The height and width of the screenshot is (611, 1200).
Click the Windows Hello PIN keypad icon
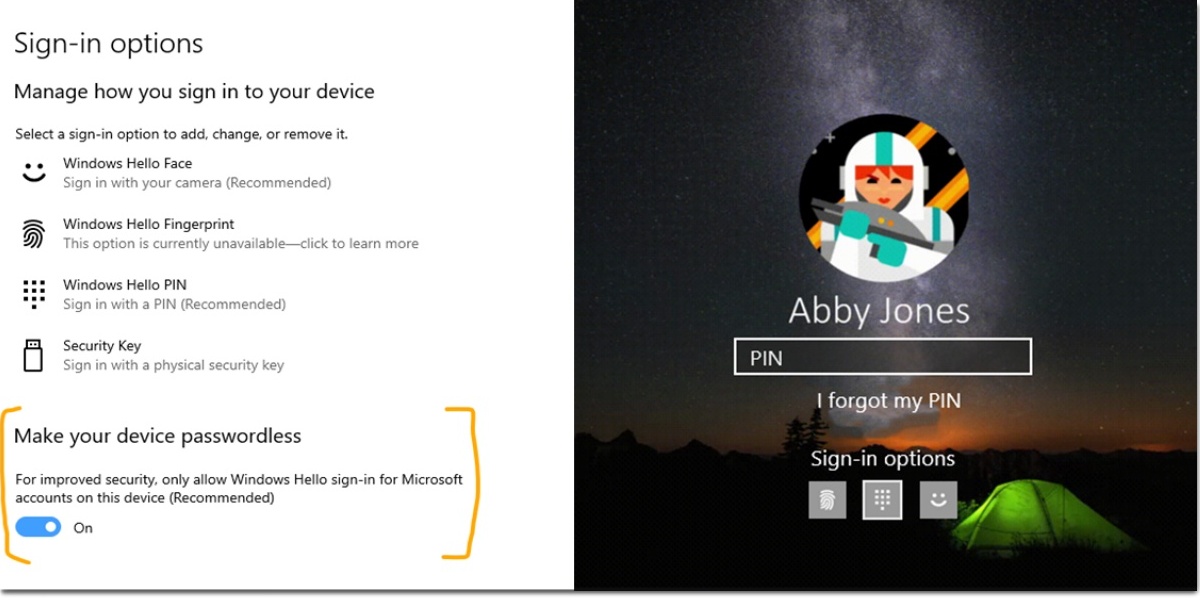tap(32, 293)
